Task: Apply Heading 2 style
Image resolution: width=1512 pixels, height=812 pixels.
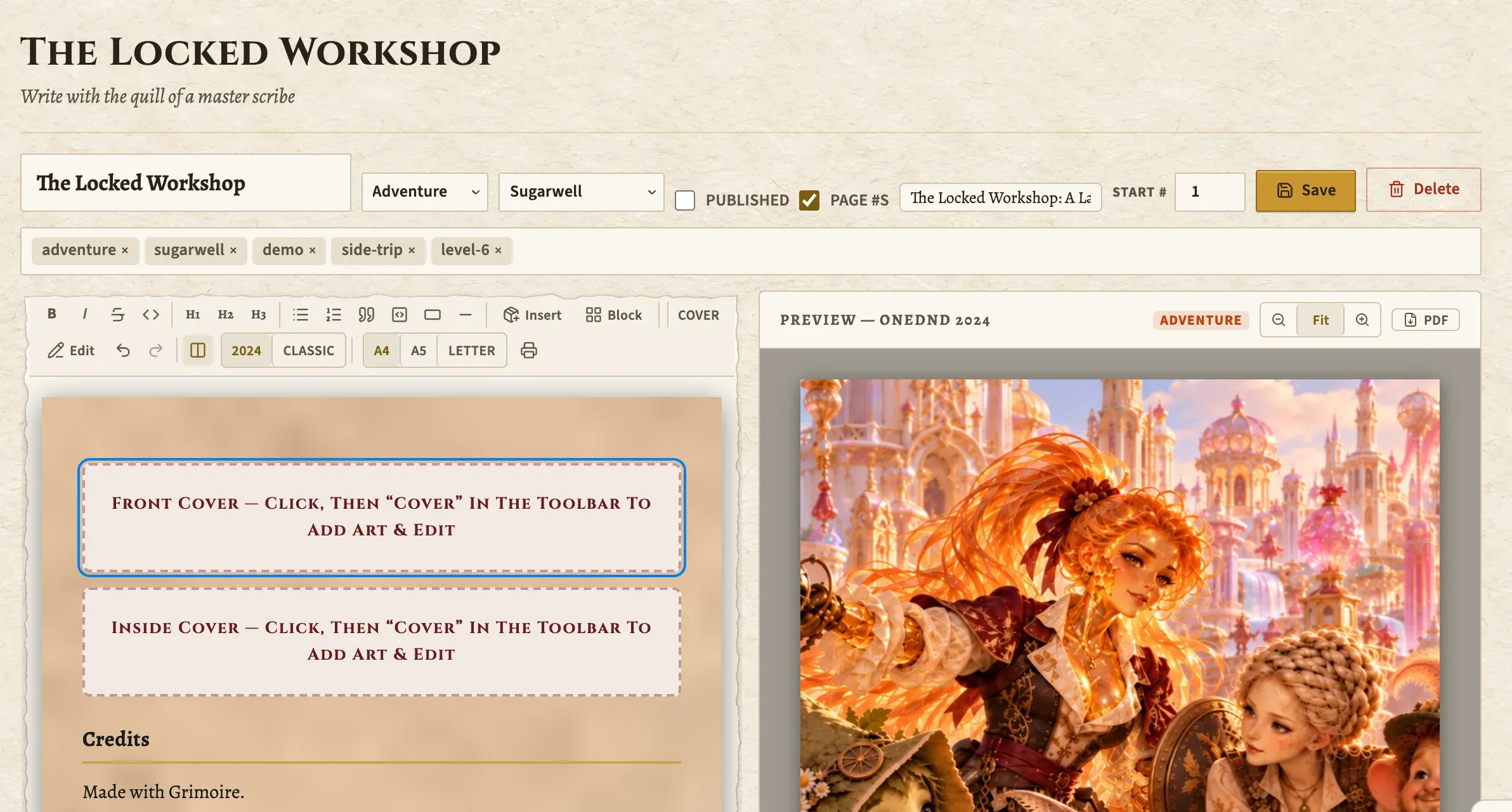Action: click(226, 314)
